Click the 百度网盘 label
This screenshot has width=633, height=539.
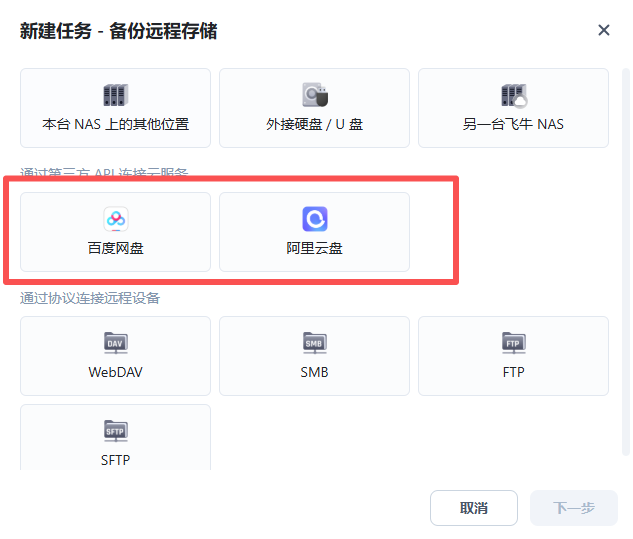point(115,248)
